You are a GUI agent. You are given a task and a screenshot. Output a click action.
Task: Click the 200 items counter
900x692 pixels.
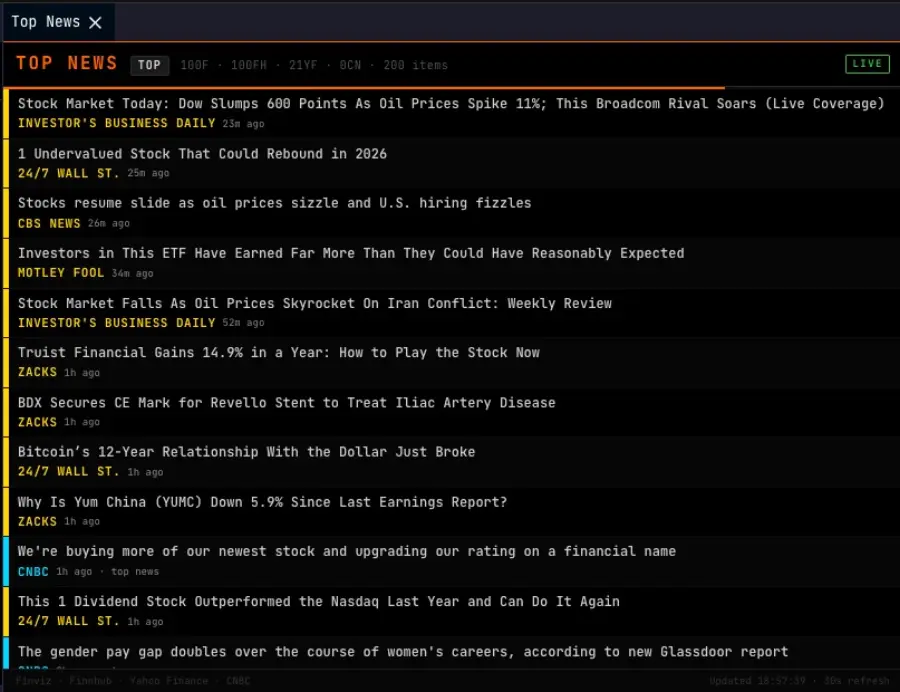point(415,65)
